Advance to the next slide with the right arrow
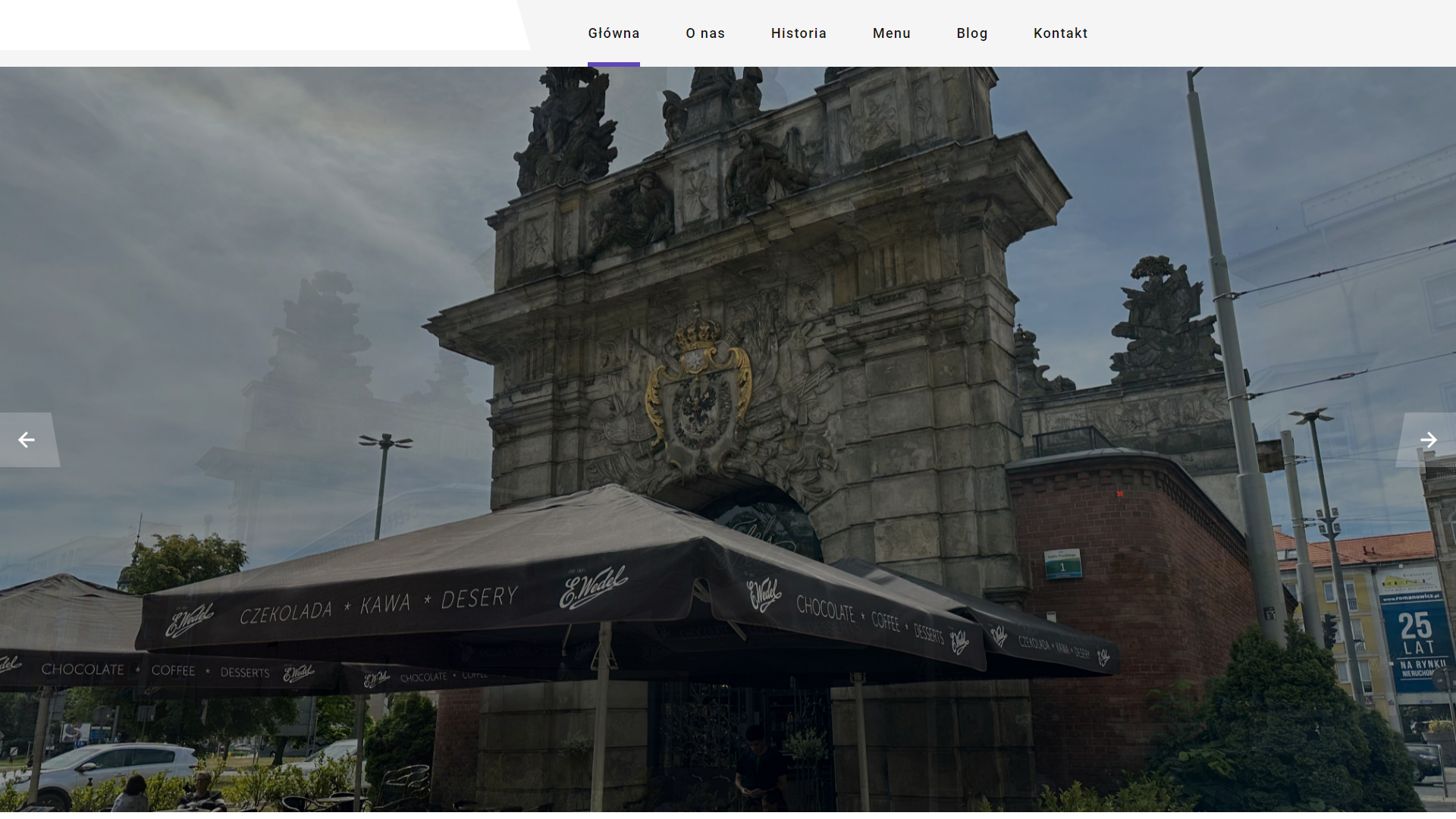This screenshot has height=819, width=1456. (1427, 440)
